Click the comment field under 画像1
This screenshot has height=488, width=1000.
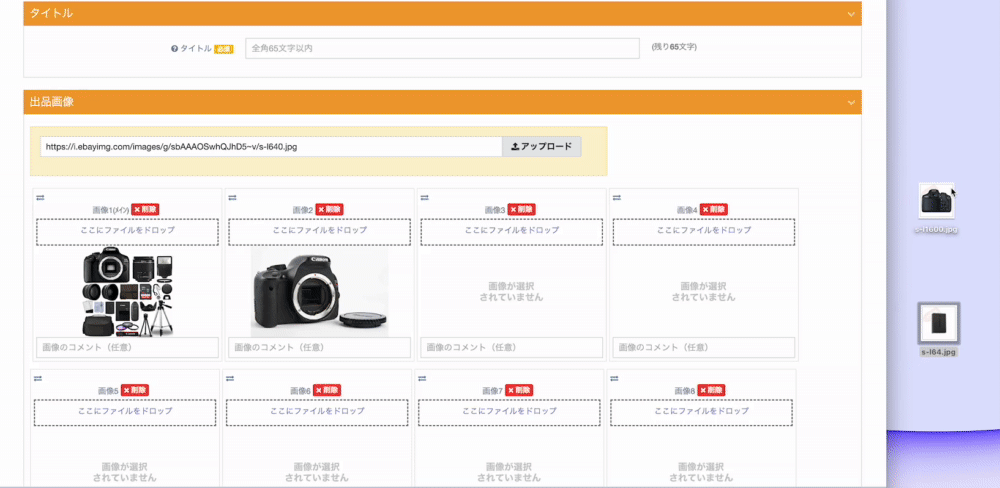coord(128,348)
